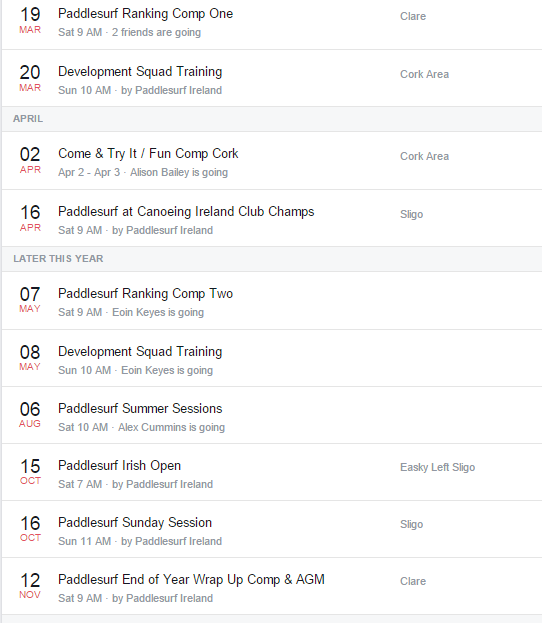Click the 02 APR date badge

click(30, 160)
